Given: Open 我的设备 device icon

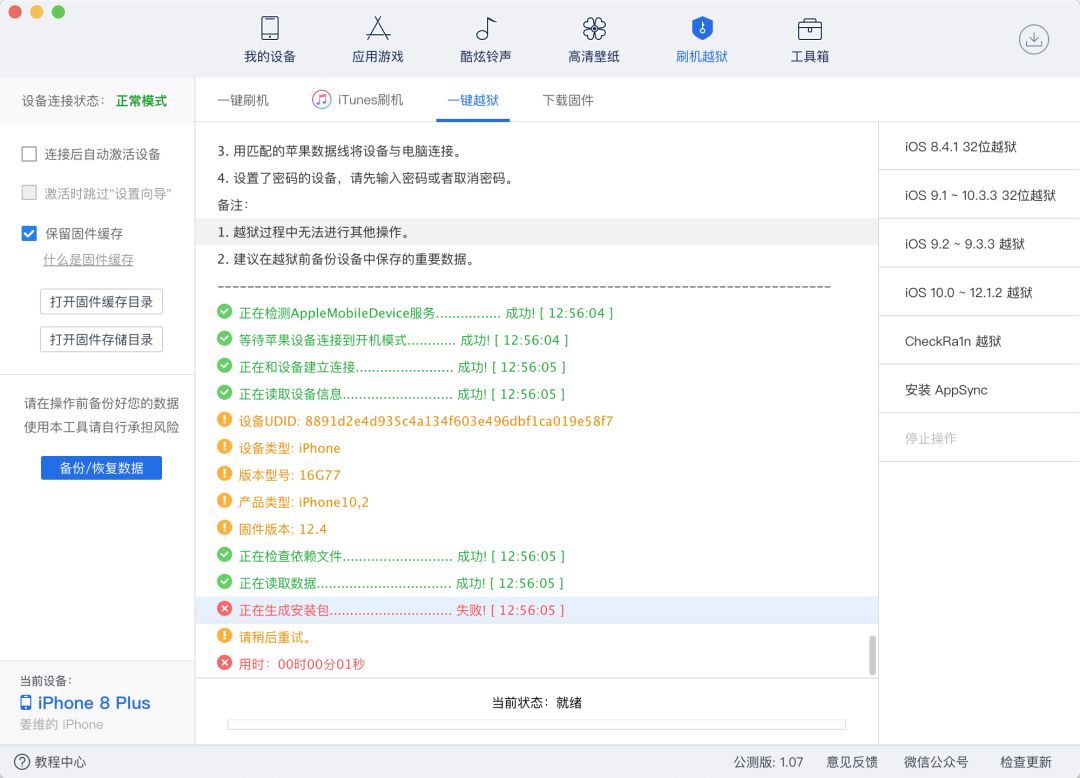Looking at the screenshot, I should (x=269, y=28).
